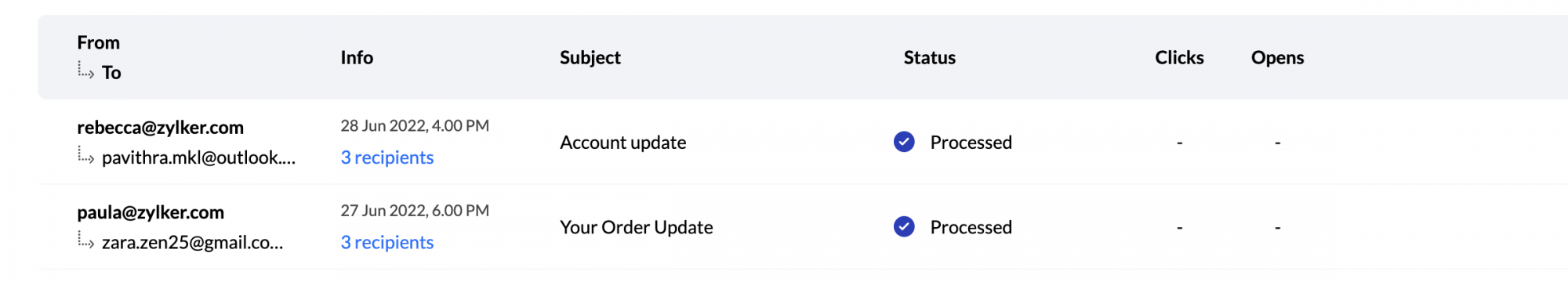This screenshot has height=282, width=1568.
Task: Click the Status column header
Action: click(x=930, y=57)
